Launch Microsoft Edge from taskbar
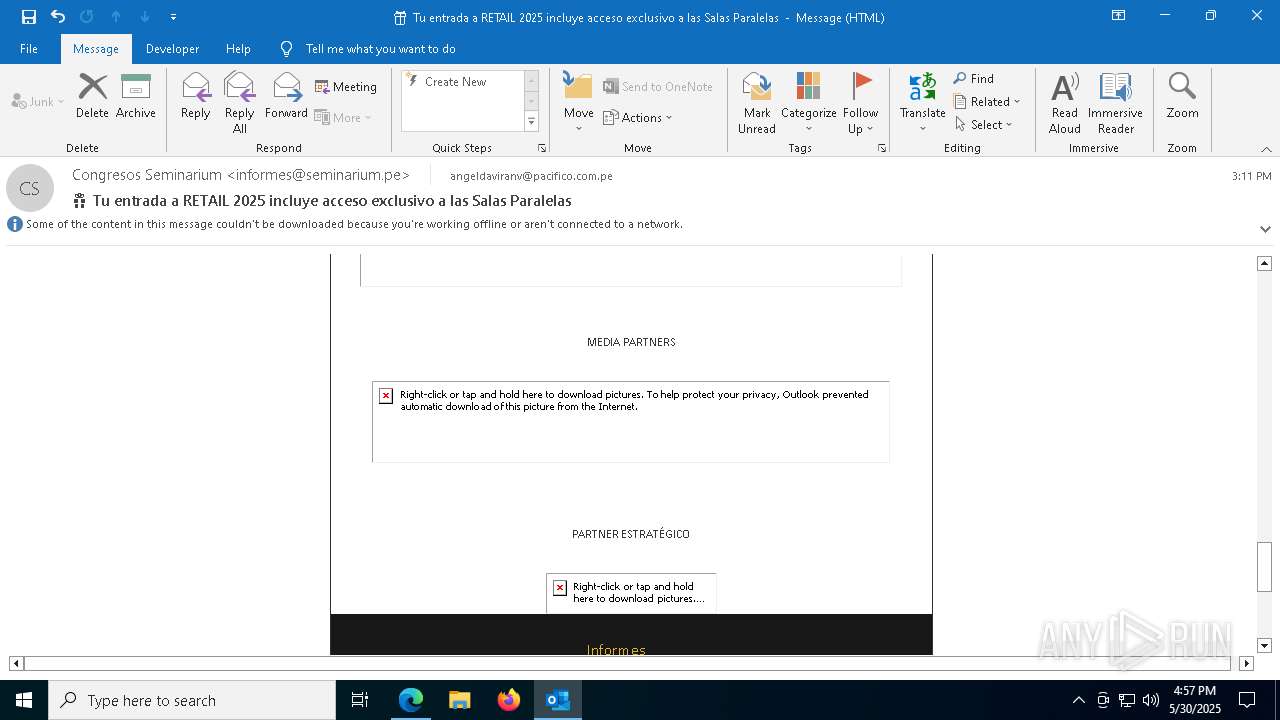 pyautogui.click(x=411, y=700)
